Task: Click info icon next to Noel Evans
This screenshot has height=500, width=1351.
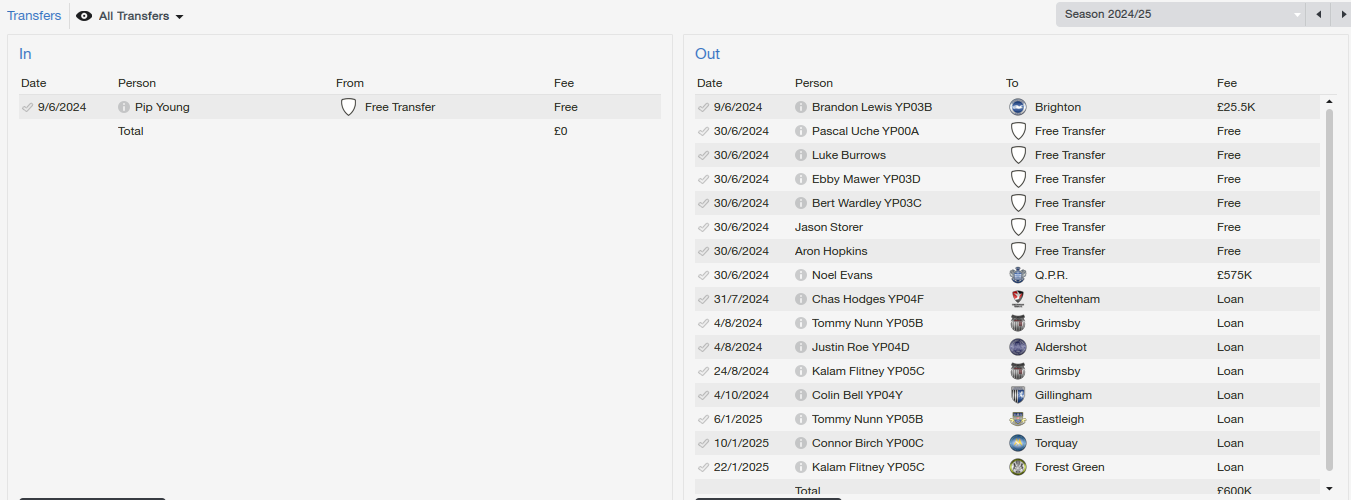Action: [x=801, y=275]
